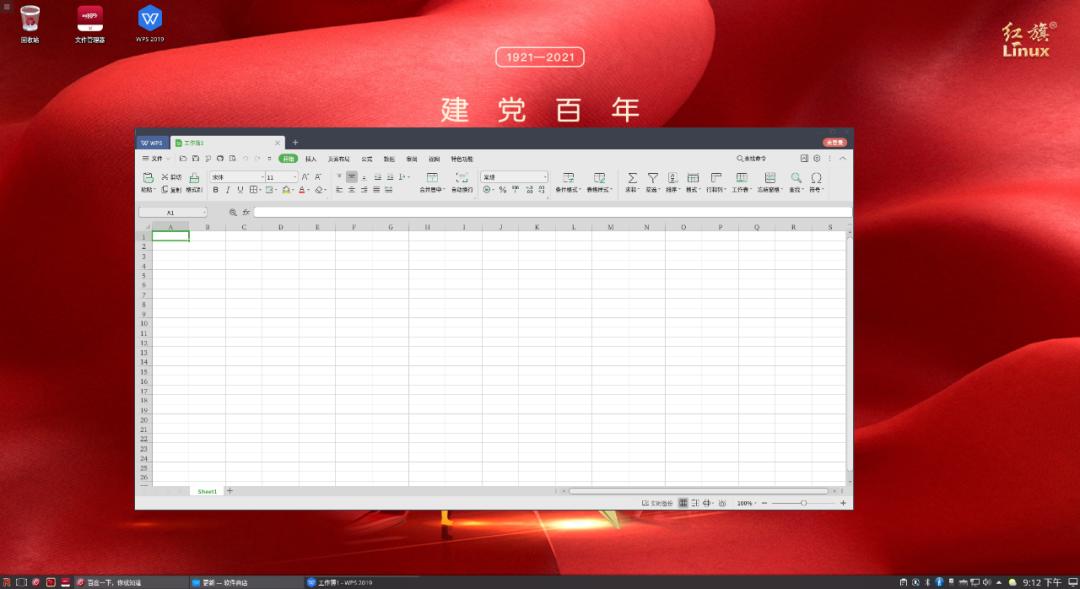This screenshot has height=589, width=1080.
Task: Switch to the Data ribbon tab
Action: (x=389, y=158)
